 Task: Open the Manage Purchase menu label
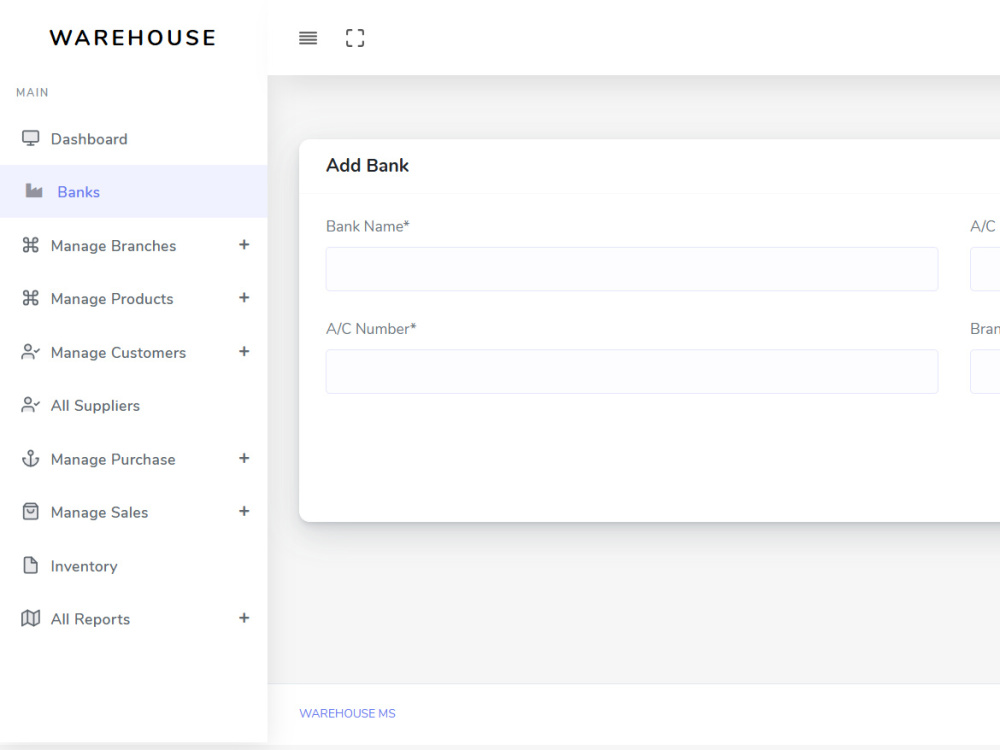pos(113,460)
